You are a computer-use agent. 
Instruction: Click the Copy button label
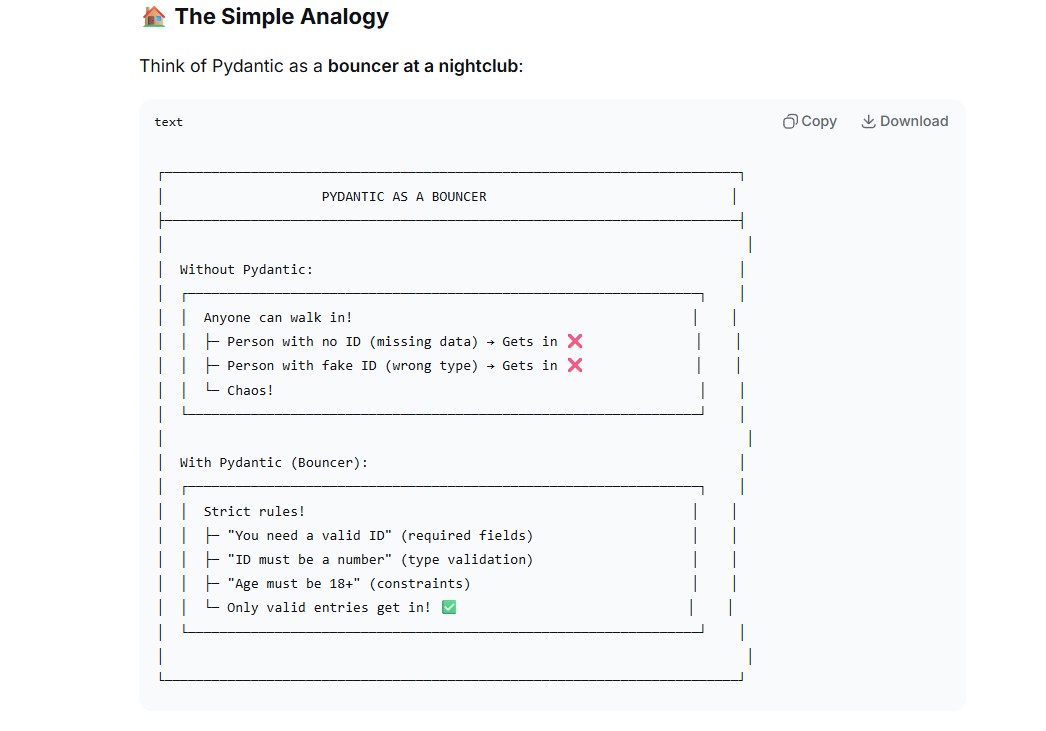tap(819, 121)
